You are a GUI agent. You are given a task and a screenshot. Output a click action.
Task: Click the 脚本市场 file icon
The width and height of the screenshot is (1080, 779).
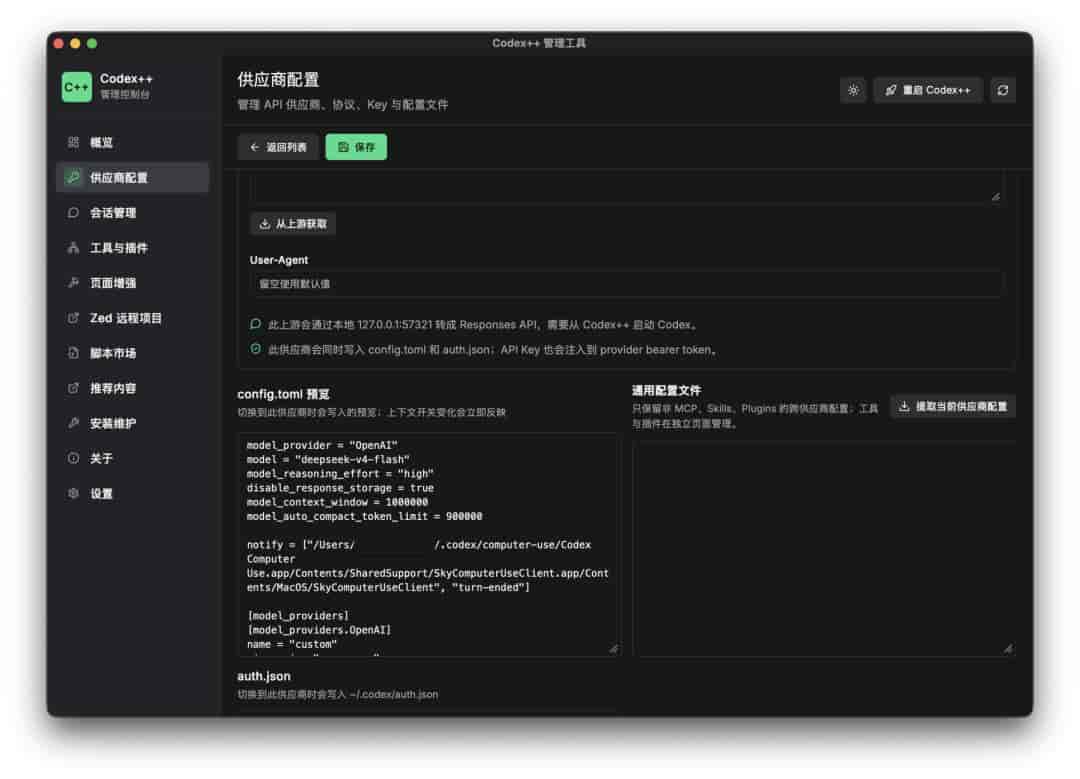click(x=74, y=353)
